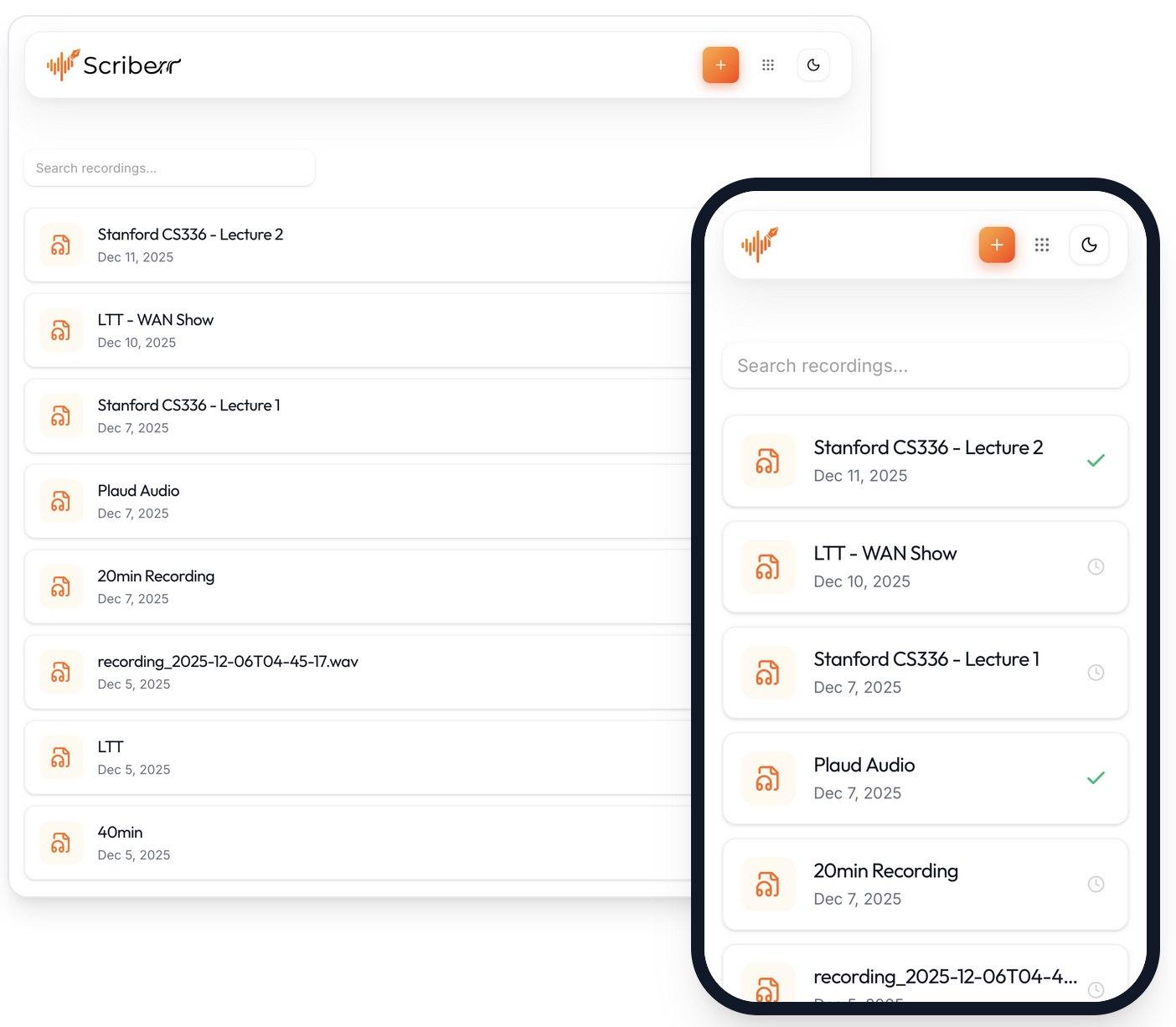Click the audio icon for 40min recording
This screenshot has width=1176, height=1027.
click(x=61, y=843)
